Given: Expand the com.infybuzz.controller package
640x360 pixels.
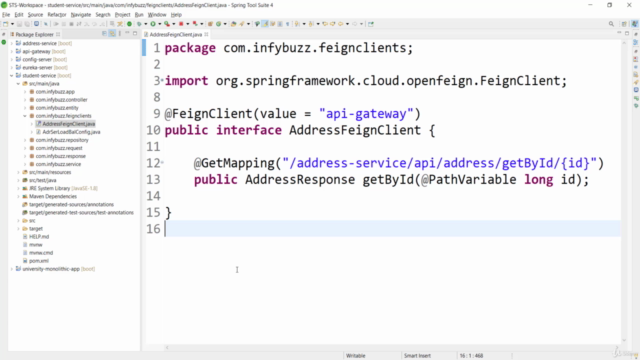Looking at the screenshot, I should (x=25, y=100).
